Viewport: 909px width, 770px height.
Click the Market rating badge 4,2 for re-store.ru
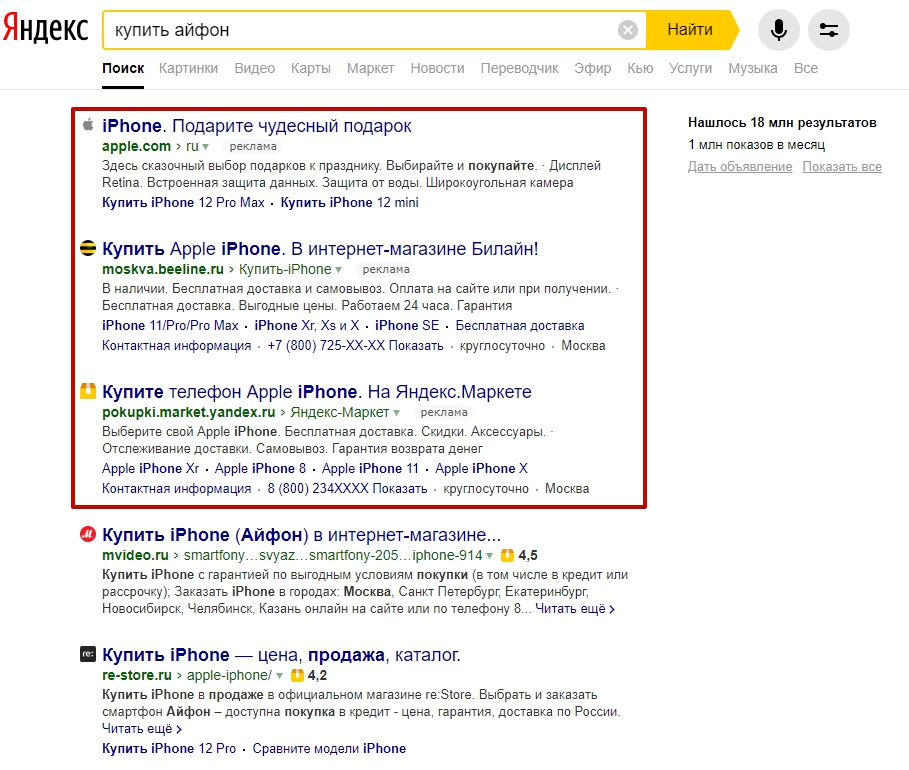tap(308, 675)
